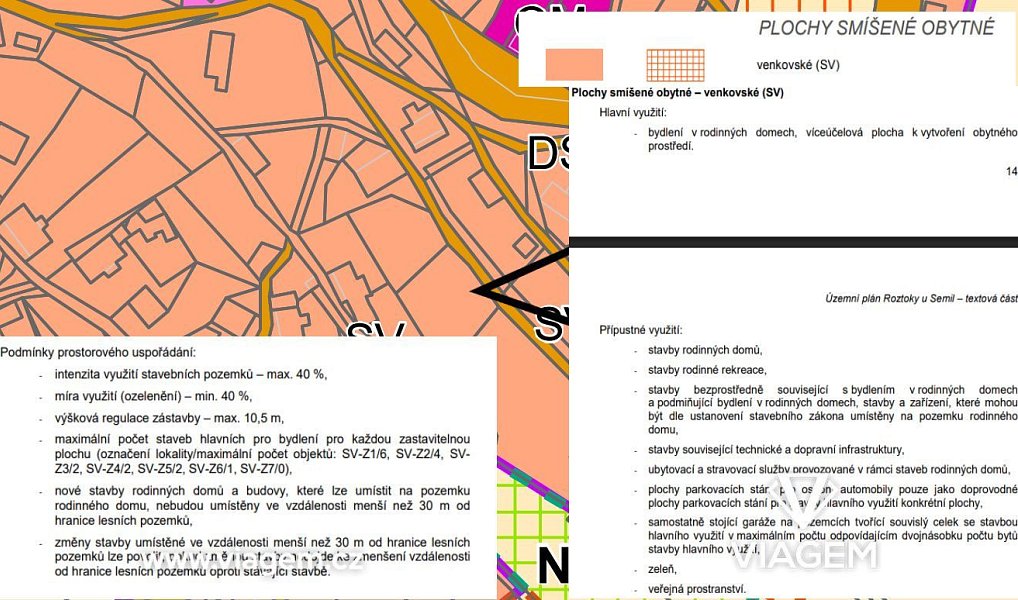Click the 'DS' label on the map
Image resolution: width=1018 pixels, height=600 pixels.
pyautogui.click(x=548, y=153)
